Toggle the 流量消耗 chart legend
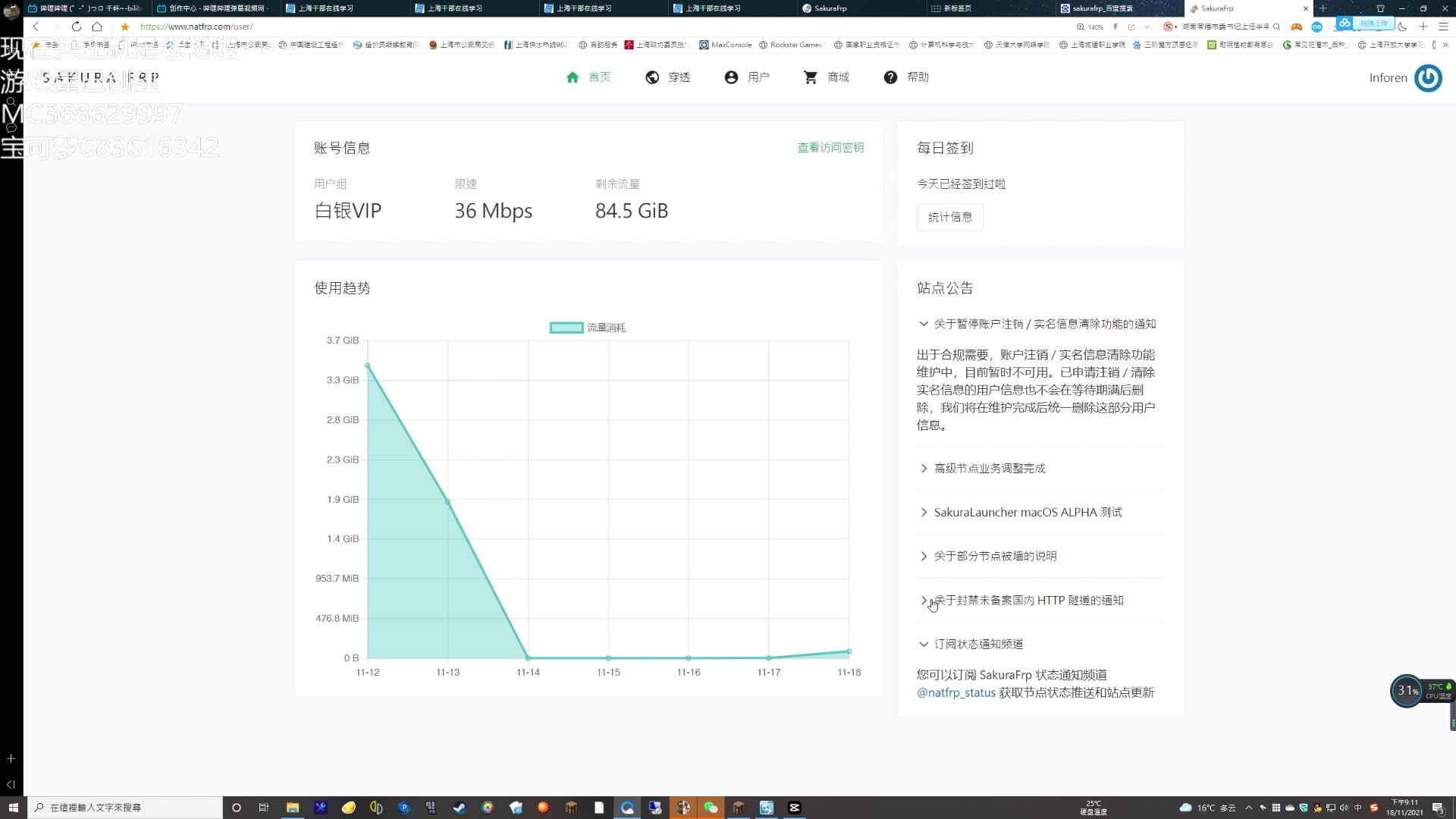Image resolution: width=1456 pixels, height=819 pixels. coord(588,328)
